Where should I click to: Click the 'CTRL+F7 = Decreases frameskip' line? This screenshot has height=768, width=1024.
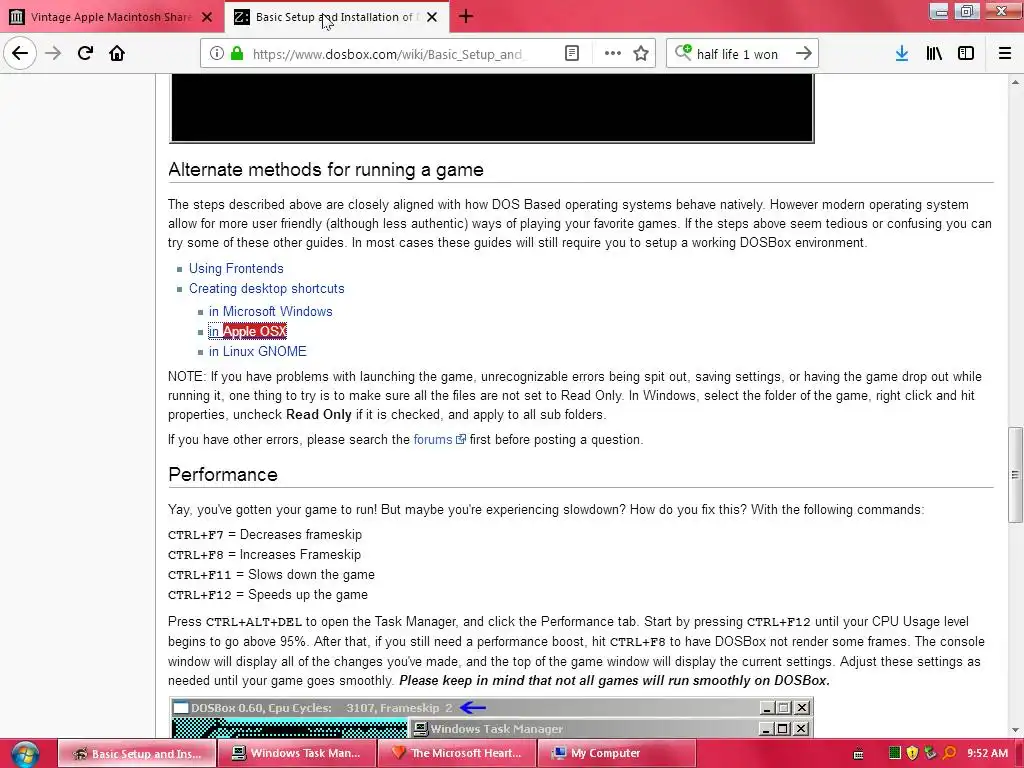264,535
